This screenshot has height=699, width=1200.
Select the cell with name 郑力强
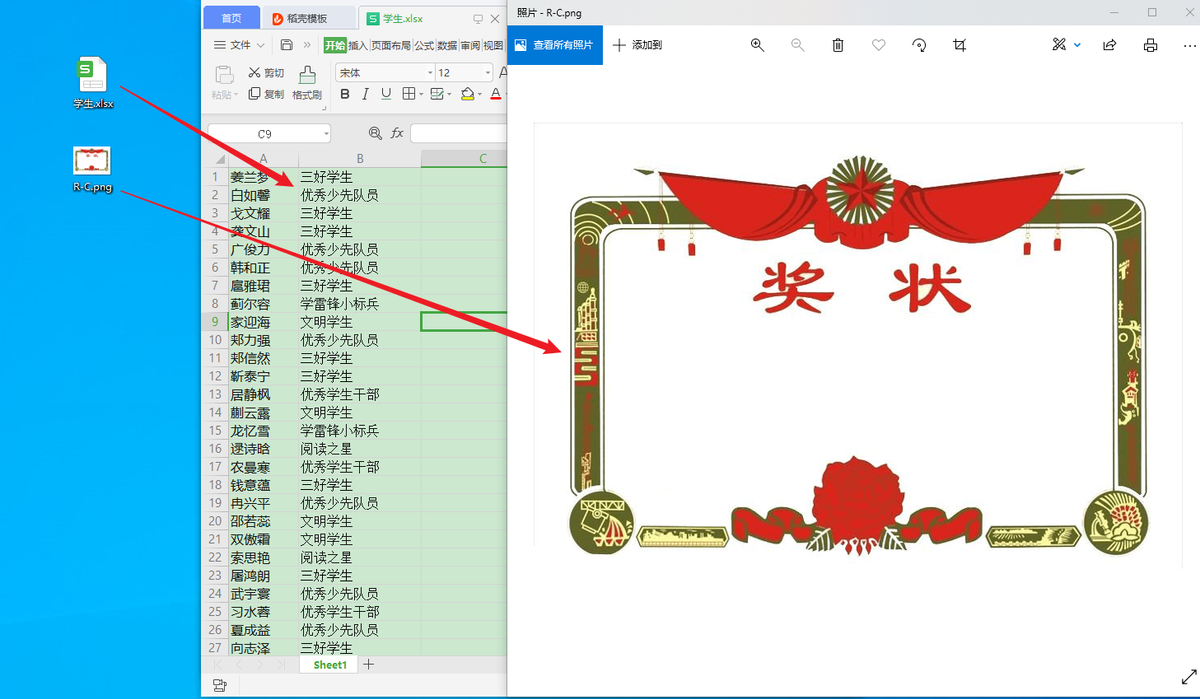pyautogui.click(x=263, y=340)
